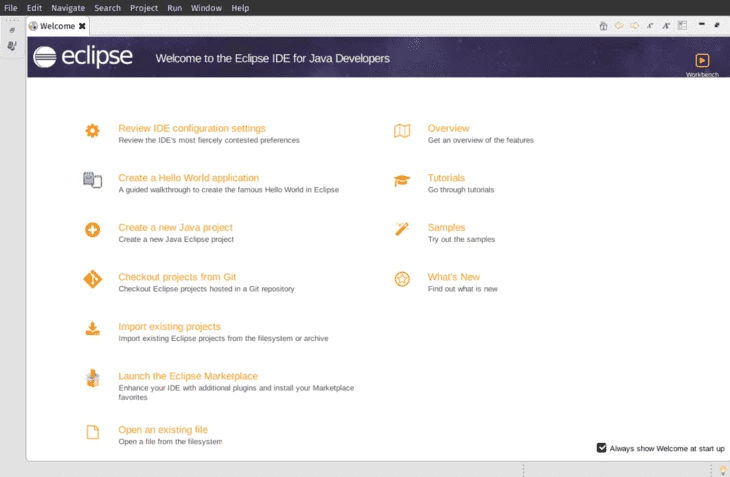Open the Overview link
This screenshot has width=730, height=477.
[x=448, y=128]
